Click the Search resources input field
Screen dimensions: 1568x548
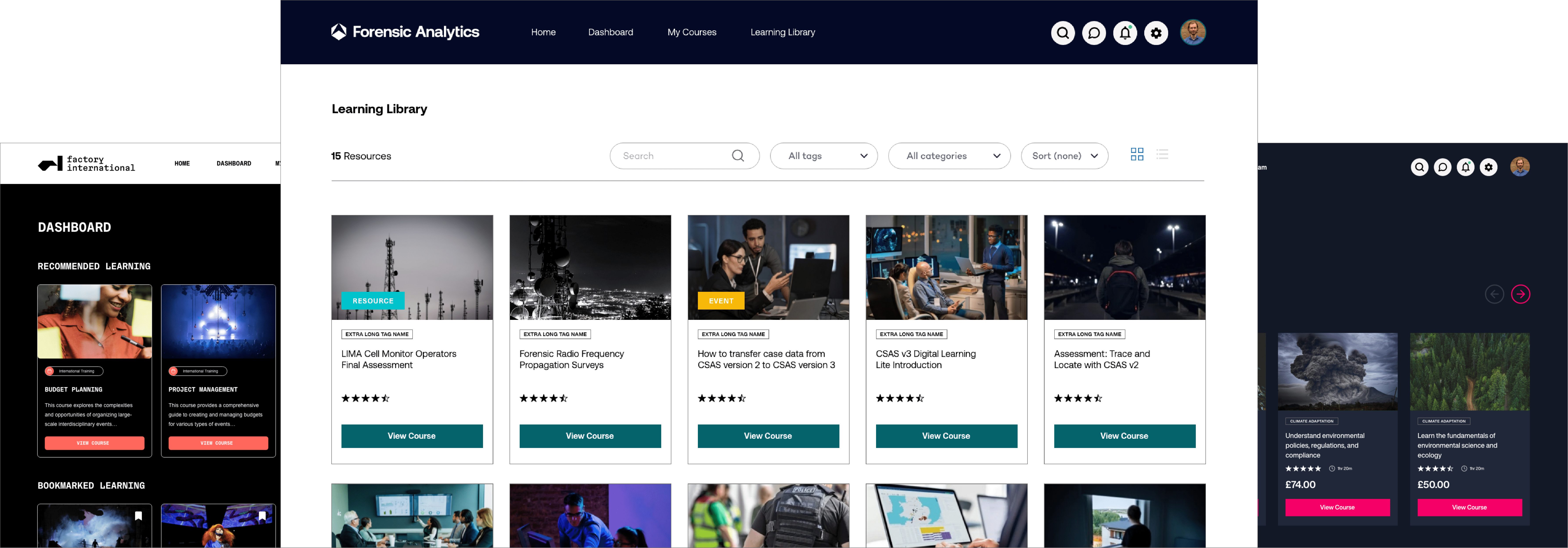pyautogui.click(x=684, y=156)
